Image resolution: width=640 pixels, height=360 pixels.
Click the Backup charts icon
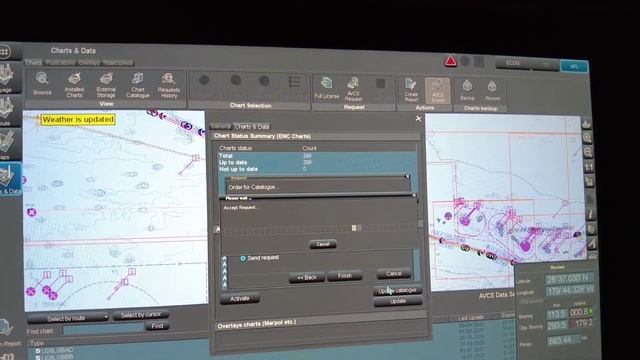467,90
